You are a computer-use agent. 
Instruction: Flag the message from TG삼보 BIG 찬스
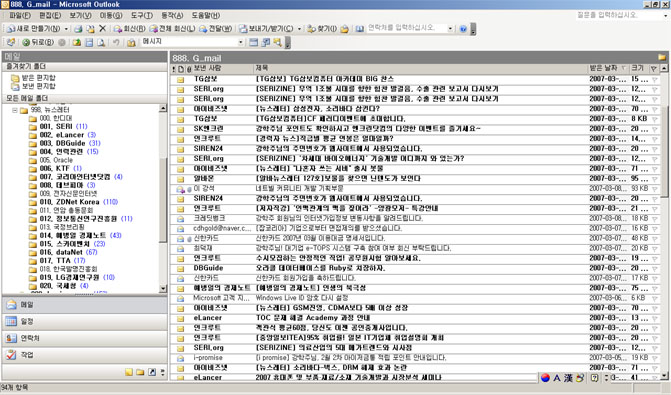[x=654, y=79]
